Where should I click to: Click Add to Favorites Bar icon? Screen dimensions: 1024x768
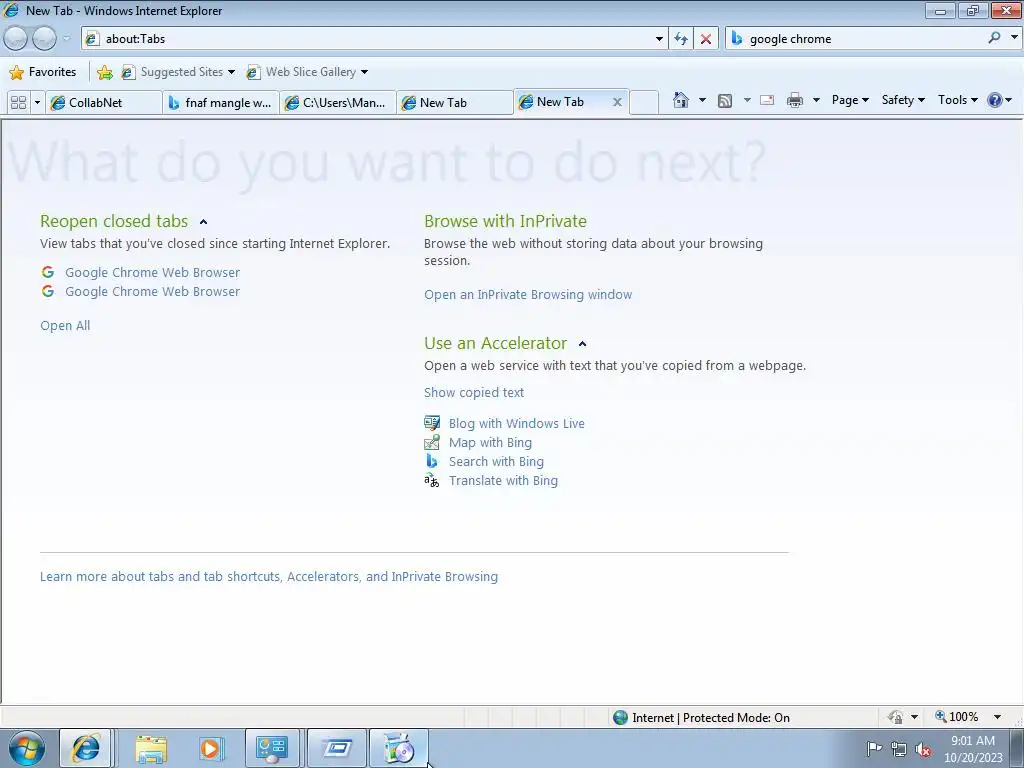point(104,72)
